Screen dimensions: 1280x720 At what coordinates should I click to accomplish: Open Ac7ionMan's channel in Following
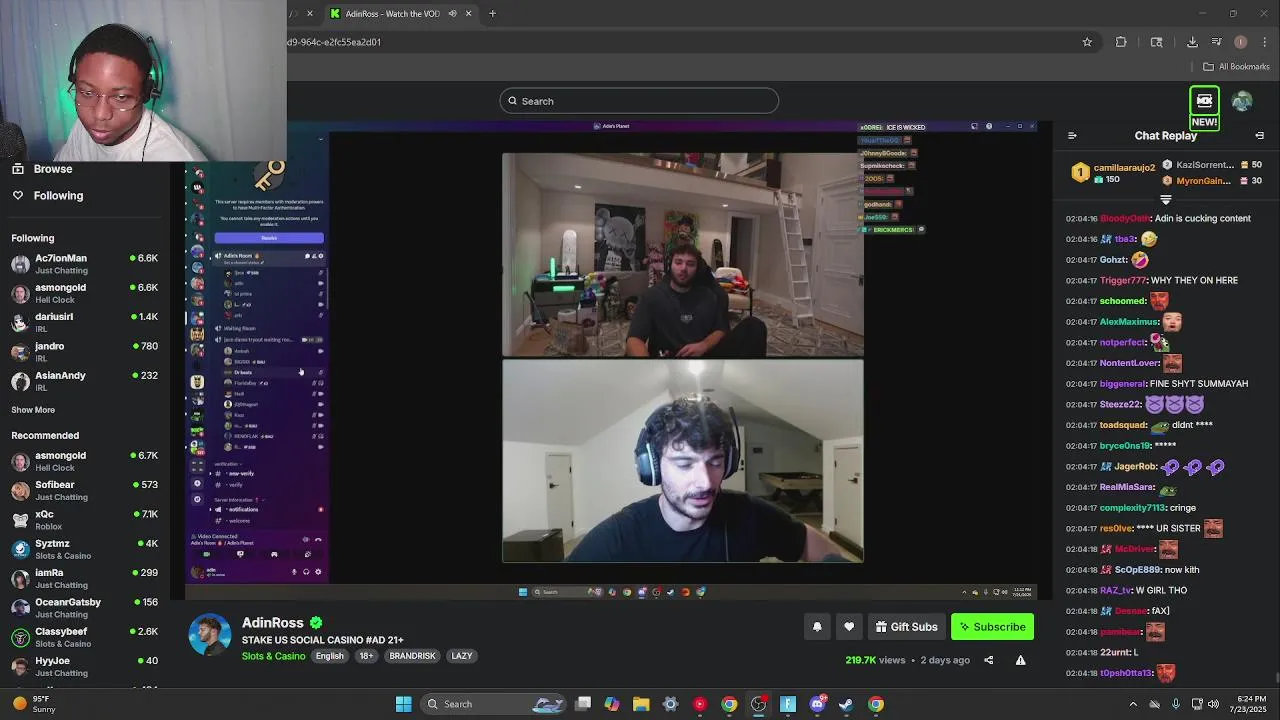point(85,264)
